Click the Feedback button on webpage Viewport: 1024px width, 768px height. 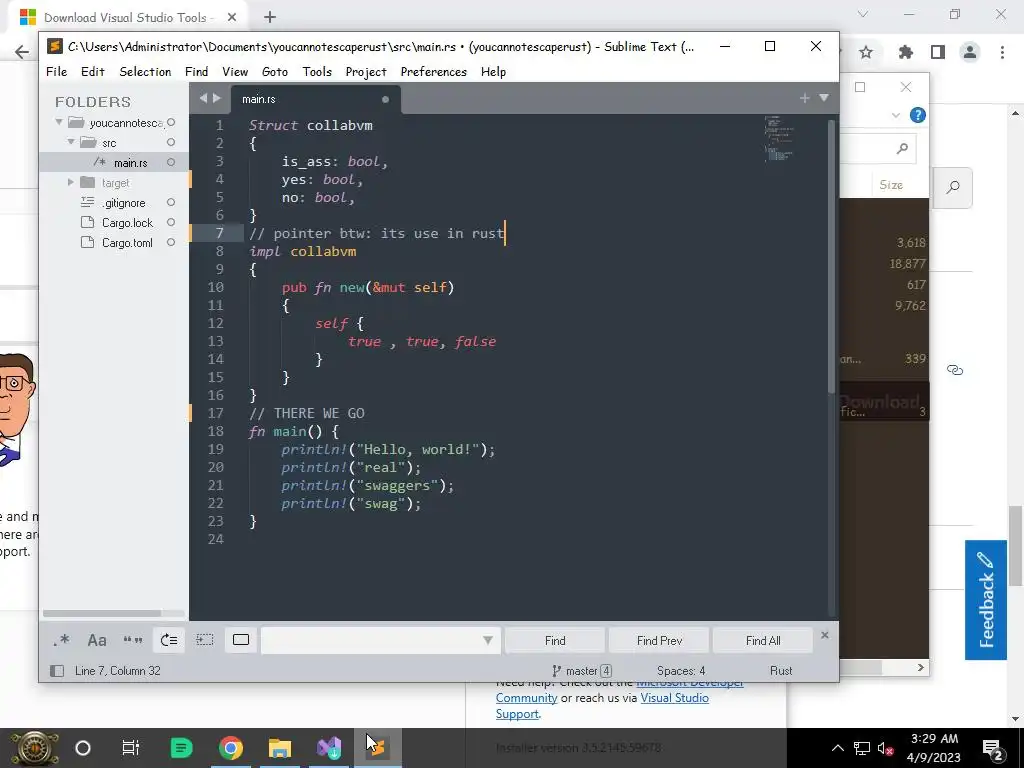(x=985, y=600)
